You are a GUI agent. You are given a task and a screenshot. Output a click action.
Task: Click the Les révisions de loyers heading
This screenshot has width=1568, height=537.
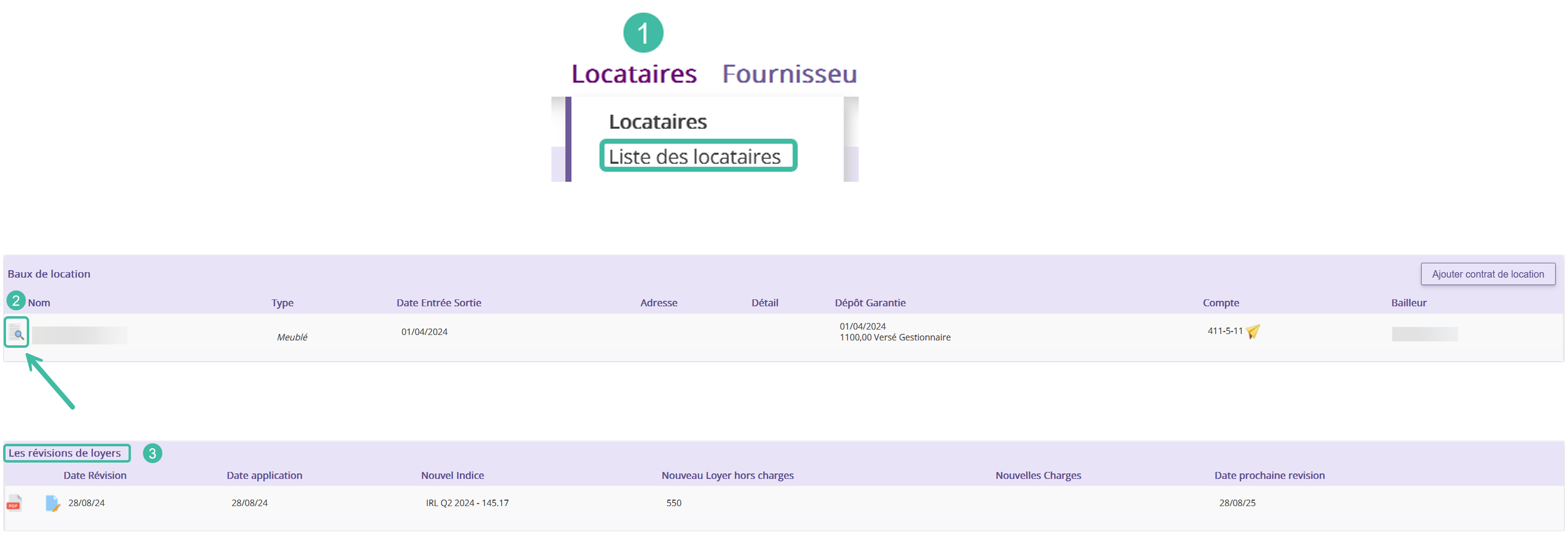click(64, 453)
